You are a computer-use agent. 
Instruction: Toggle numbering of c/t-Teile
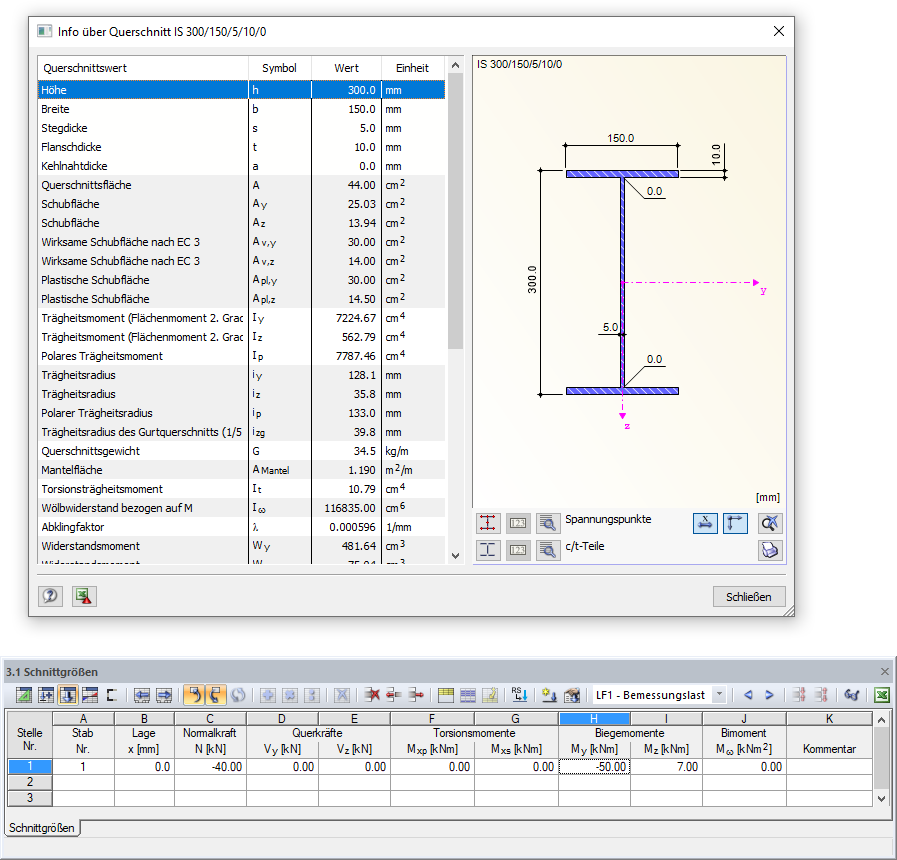518,550
